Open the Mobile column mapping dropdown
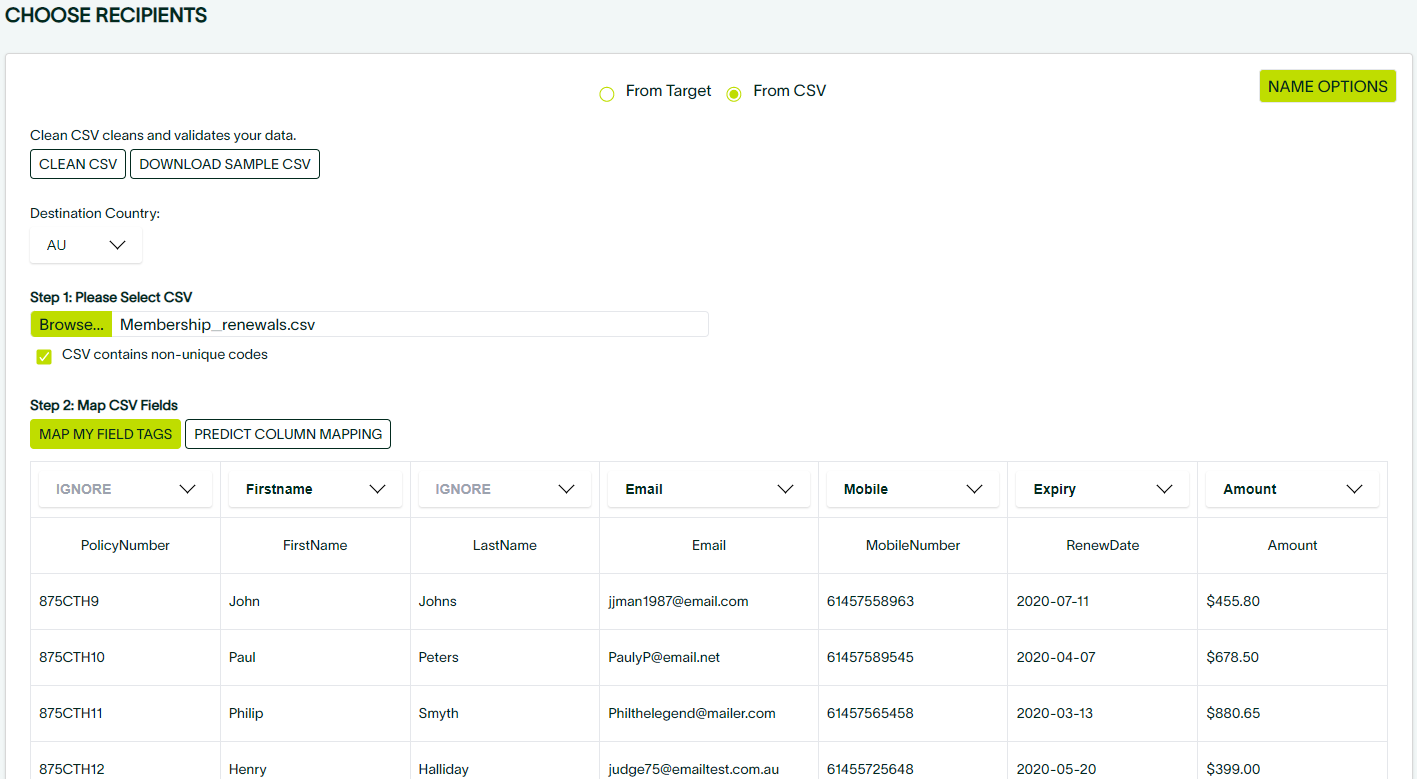The width and height of the screenshot is (1417, 779). click(x=912, y=489)
